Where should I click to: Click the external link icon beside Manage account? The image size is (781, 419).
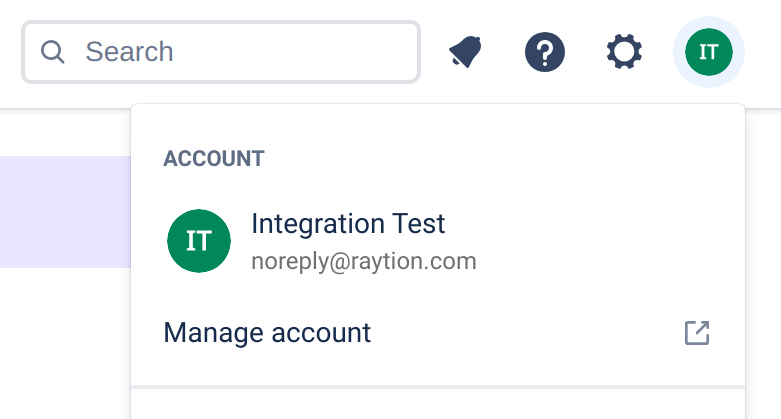click(x=697, y=333)
